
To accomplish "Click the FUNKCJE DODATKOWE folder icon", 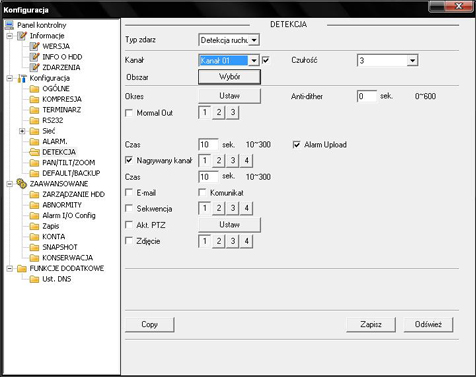I will click(x=22, y=269).
